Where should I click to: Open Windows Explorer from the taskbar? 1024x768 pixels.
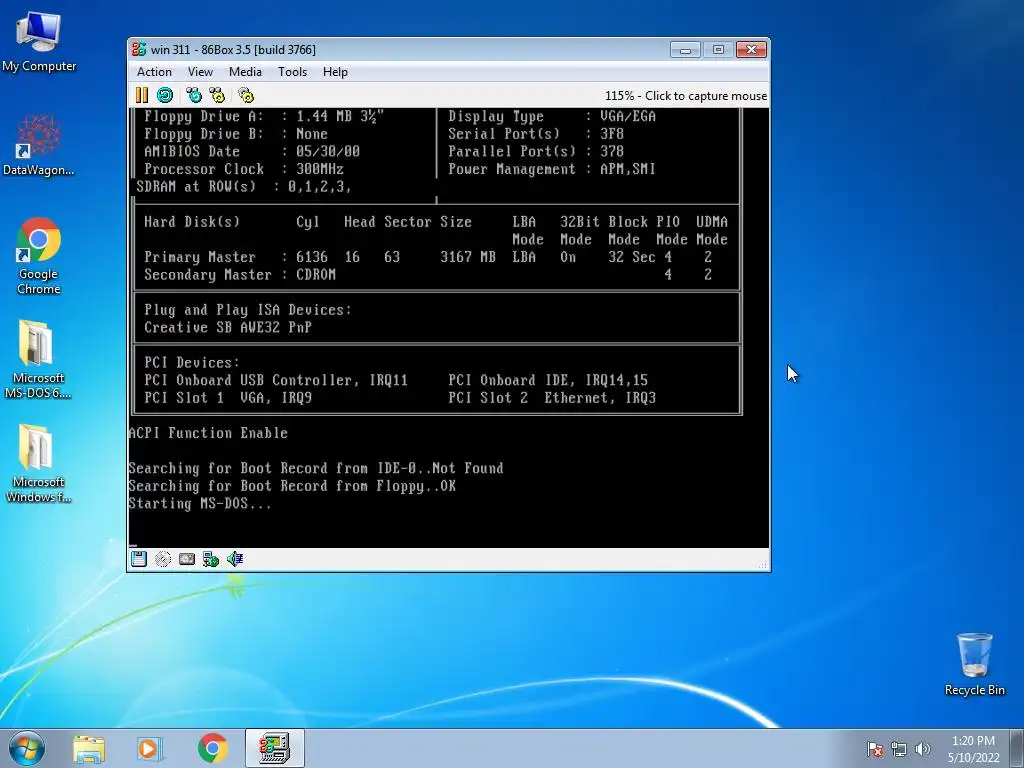tap(89, 748)
